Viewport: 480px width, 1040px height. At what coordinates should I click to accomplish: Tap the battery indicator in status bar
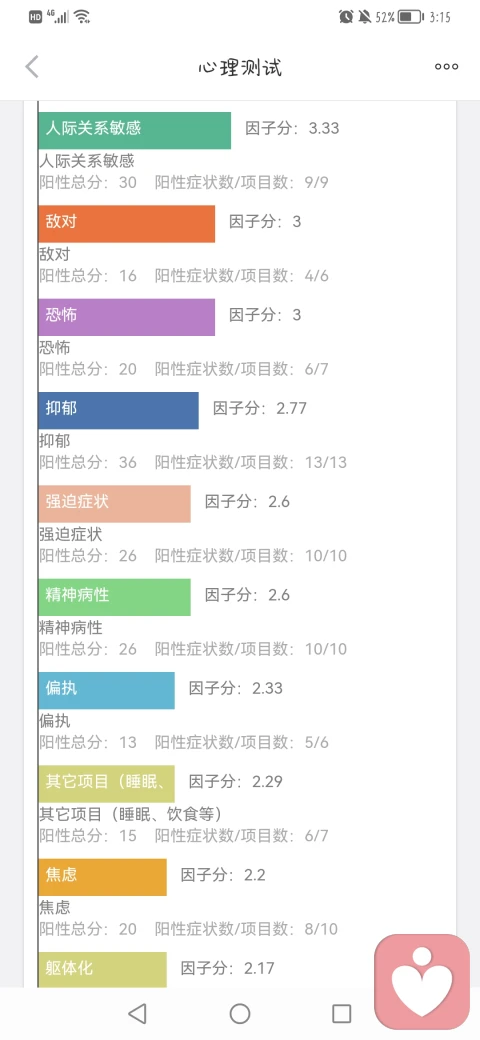tap(411, 17)
